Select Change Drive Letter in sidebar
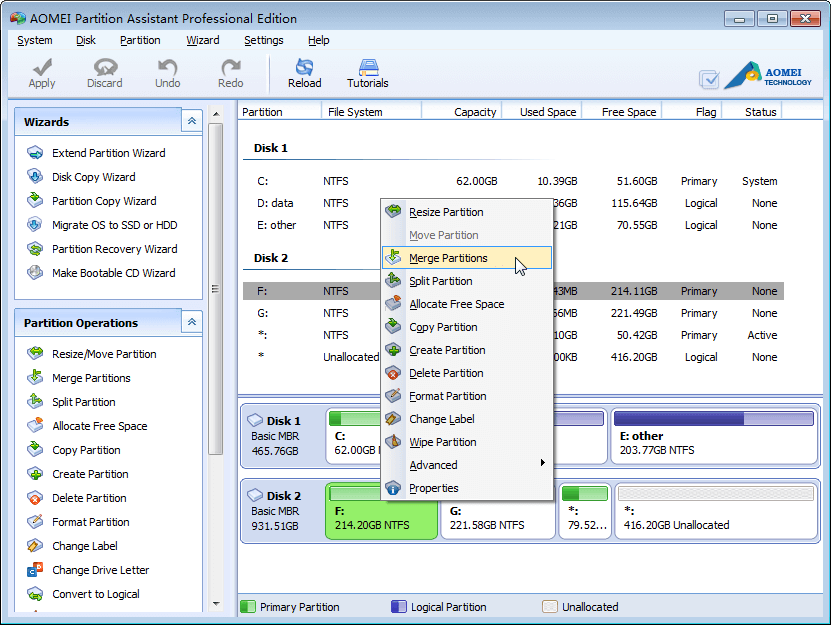 pos(100,570)
